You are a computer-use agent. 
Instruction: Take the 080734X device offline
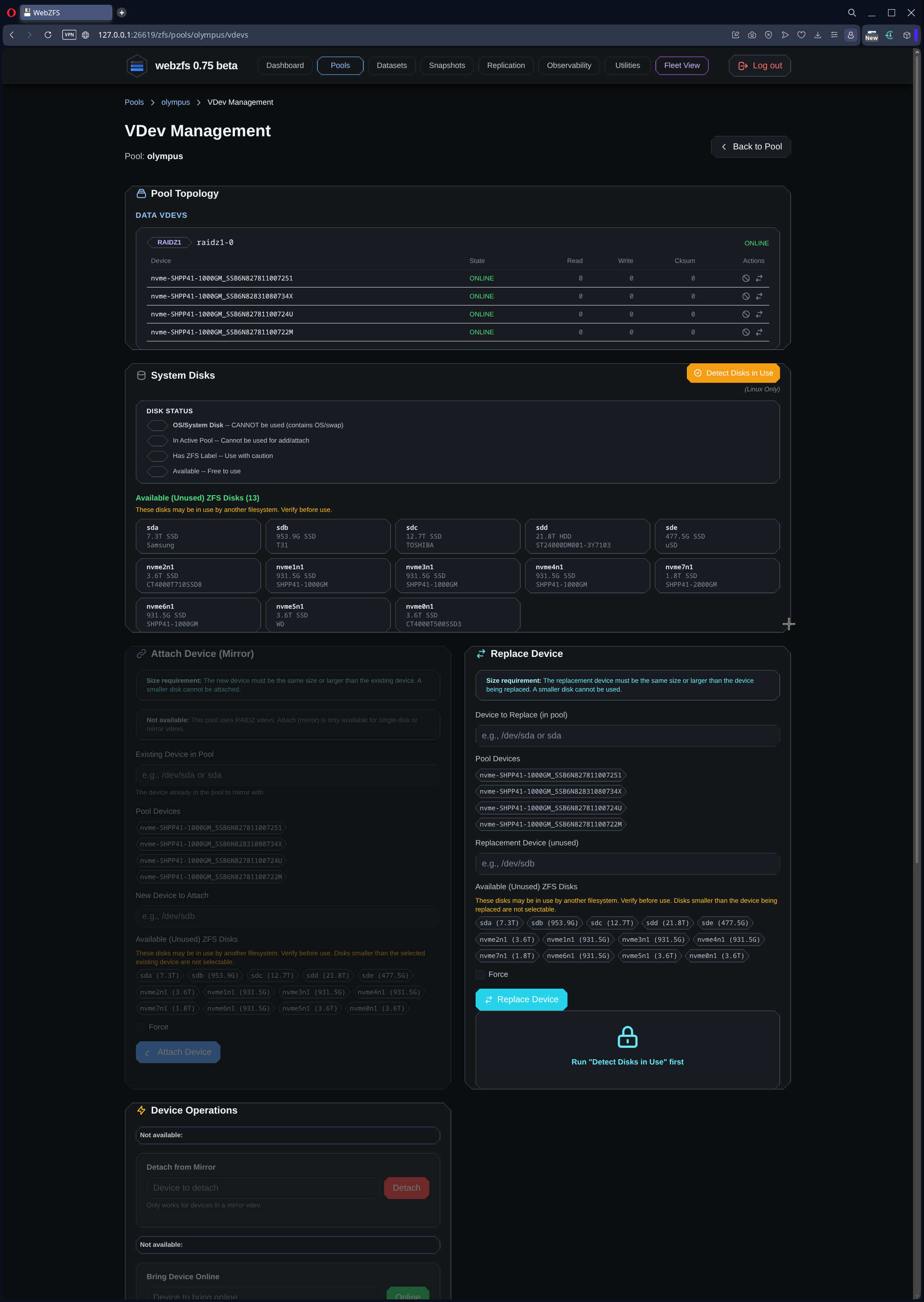tap(745, 296)
